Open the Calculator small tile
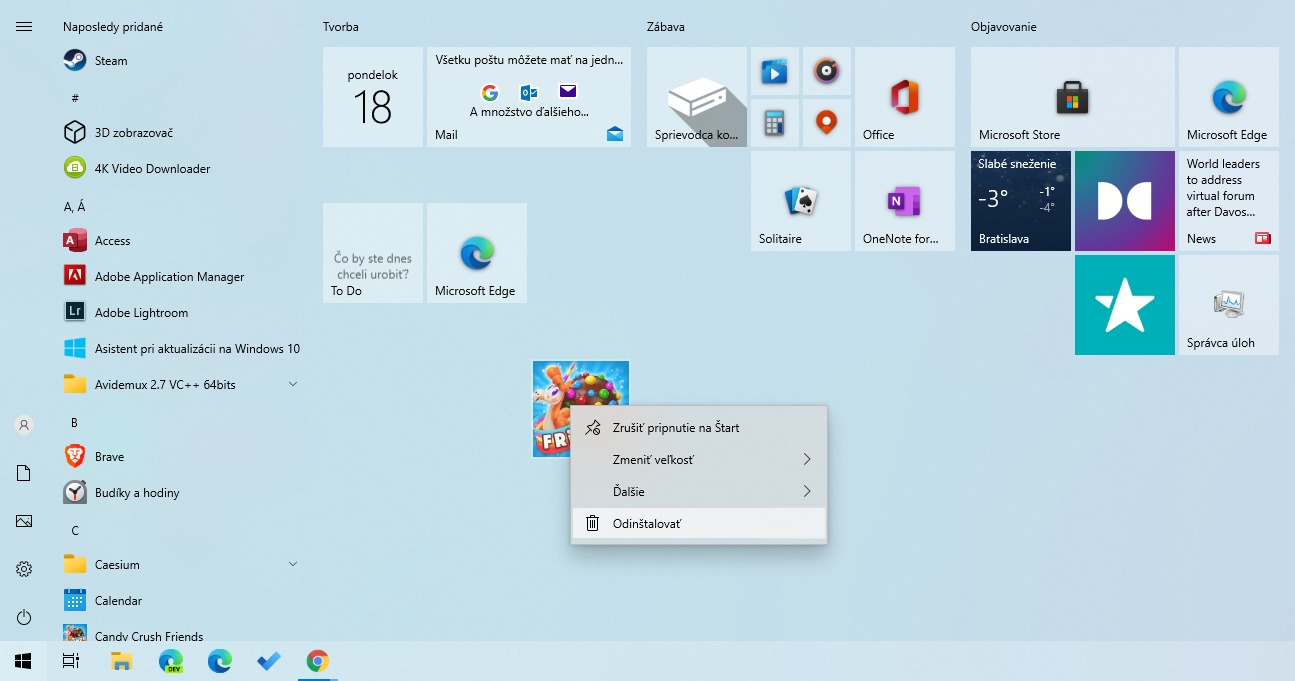Viewport: 1295px width, 681px height. pos(775,123)
